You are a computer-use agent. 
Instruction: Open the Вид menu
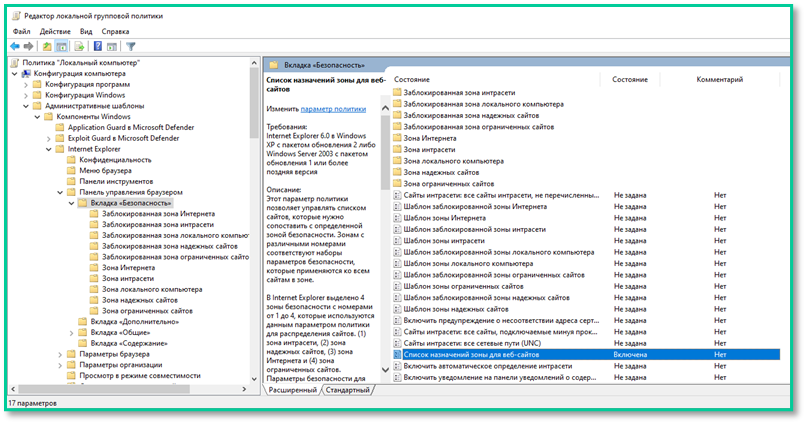84,31
